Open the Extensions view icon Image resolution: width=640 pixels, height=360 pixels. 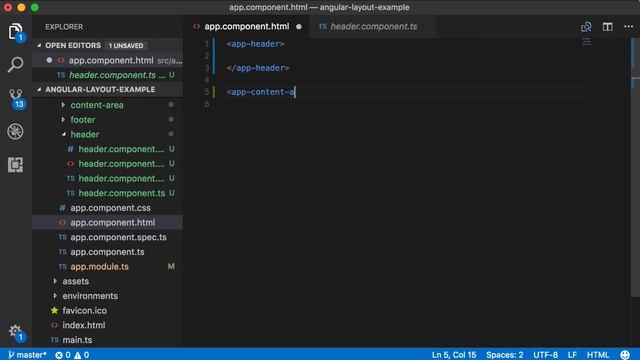click(x=15, y=165)
